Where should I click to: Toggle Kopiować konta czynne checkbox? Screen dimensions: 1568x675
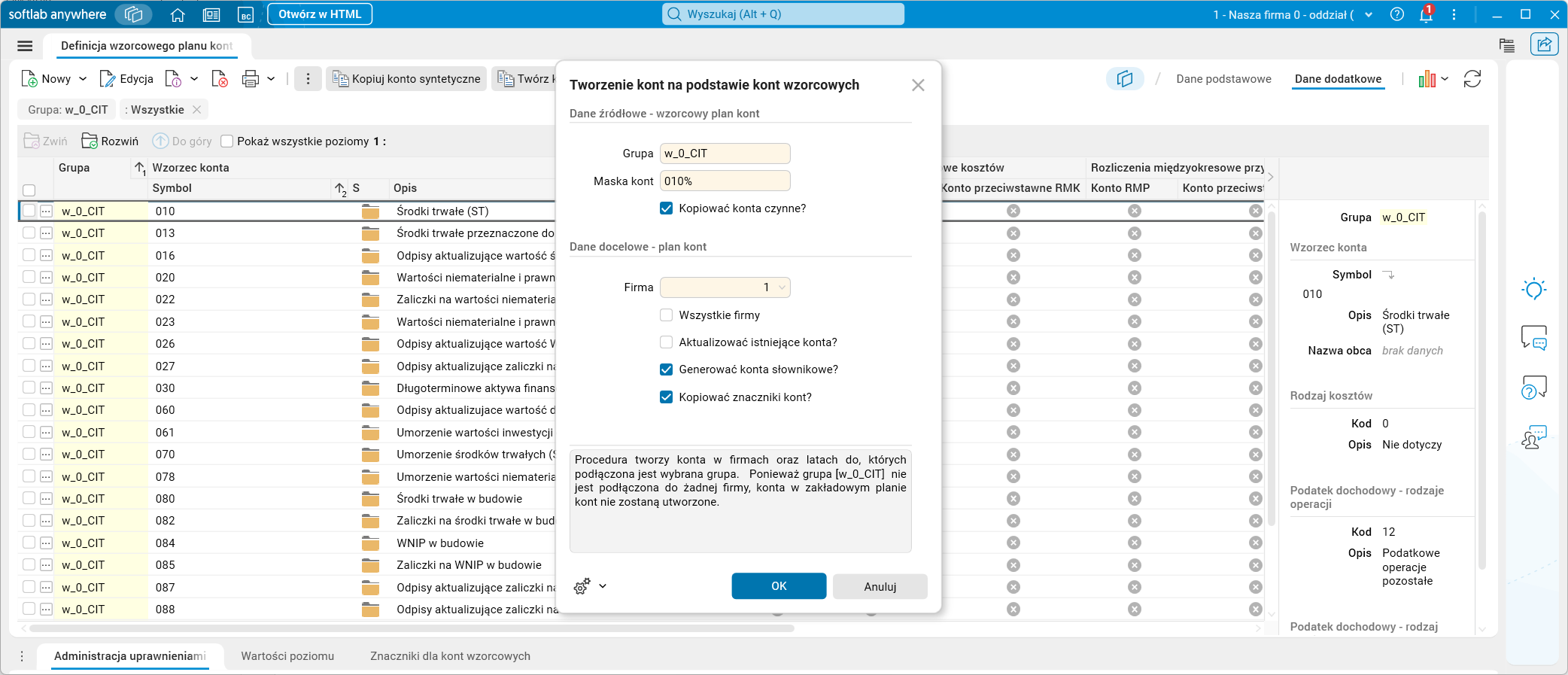[x=666, y=208]
